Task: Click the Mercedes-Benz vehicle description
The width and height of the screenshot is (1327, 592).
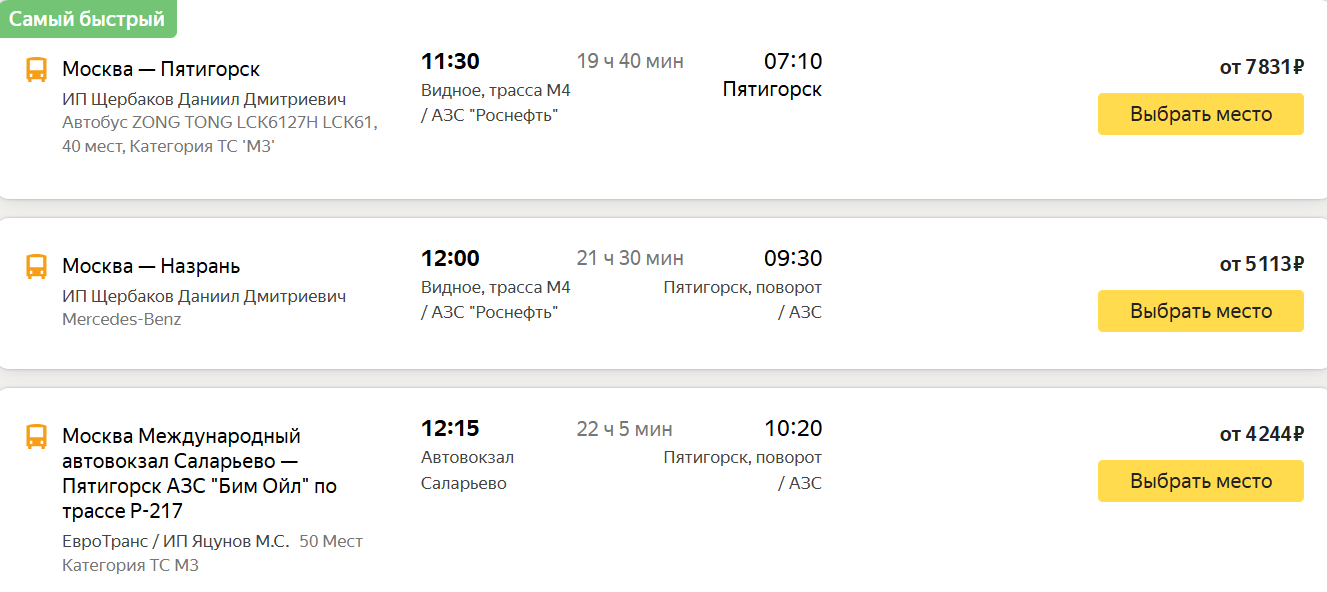Action: tap(122, 320)
